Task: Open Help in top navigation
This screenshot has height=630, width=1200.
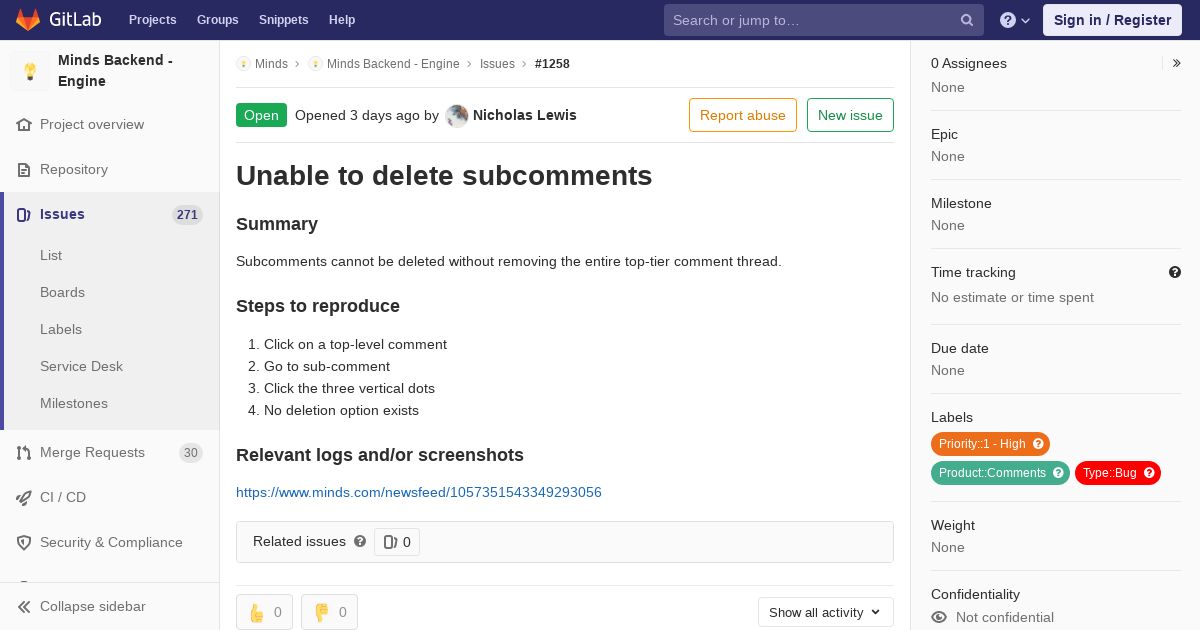Action: [342, 20]
